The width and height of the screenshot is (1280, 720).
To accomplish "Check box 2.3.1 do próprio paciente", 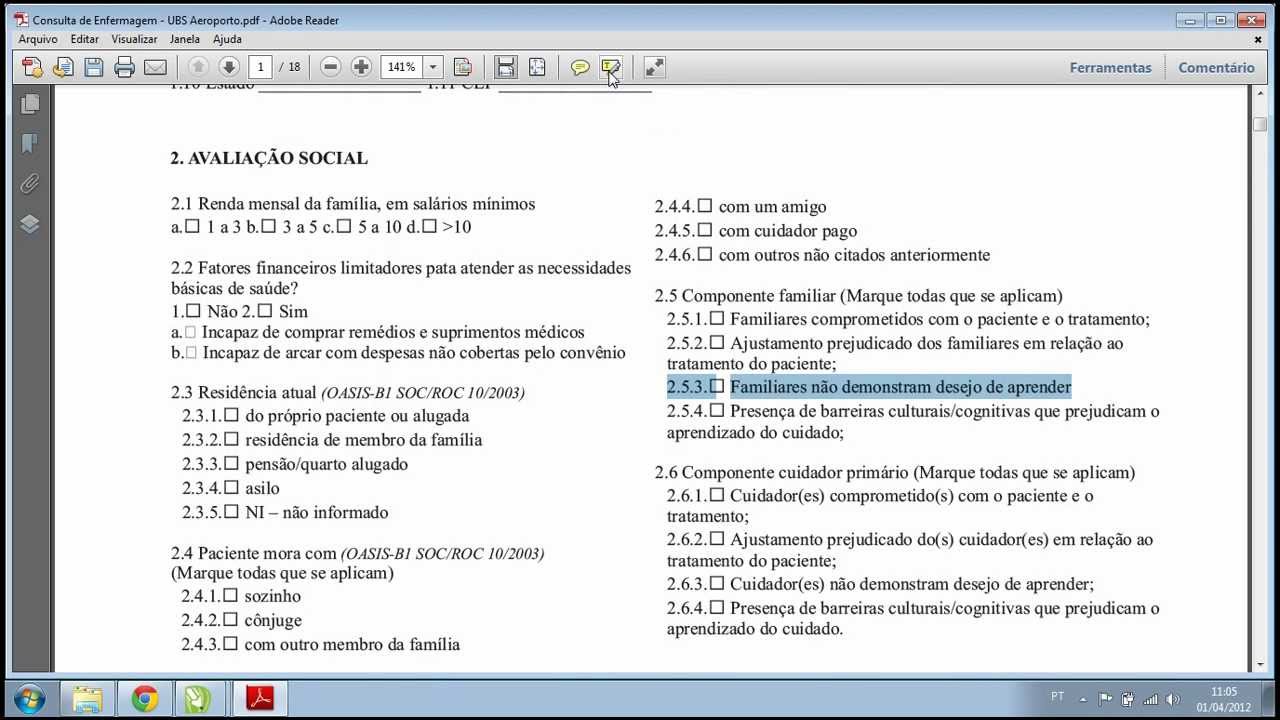I will (x=231, y=414).
